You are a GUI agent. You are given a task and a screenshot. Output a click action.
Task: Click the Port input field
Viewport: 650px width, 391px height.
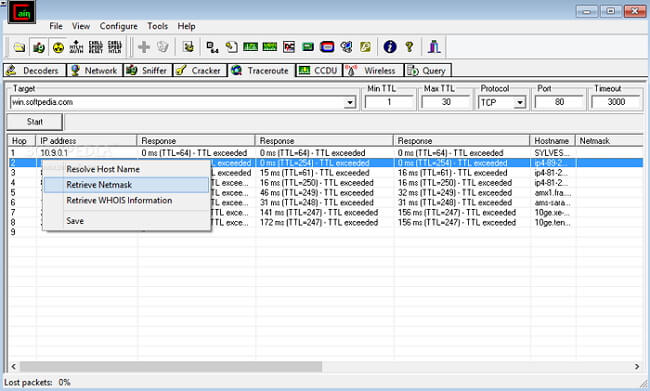coord(559,102)
